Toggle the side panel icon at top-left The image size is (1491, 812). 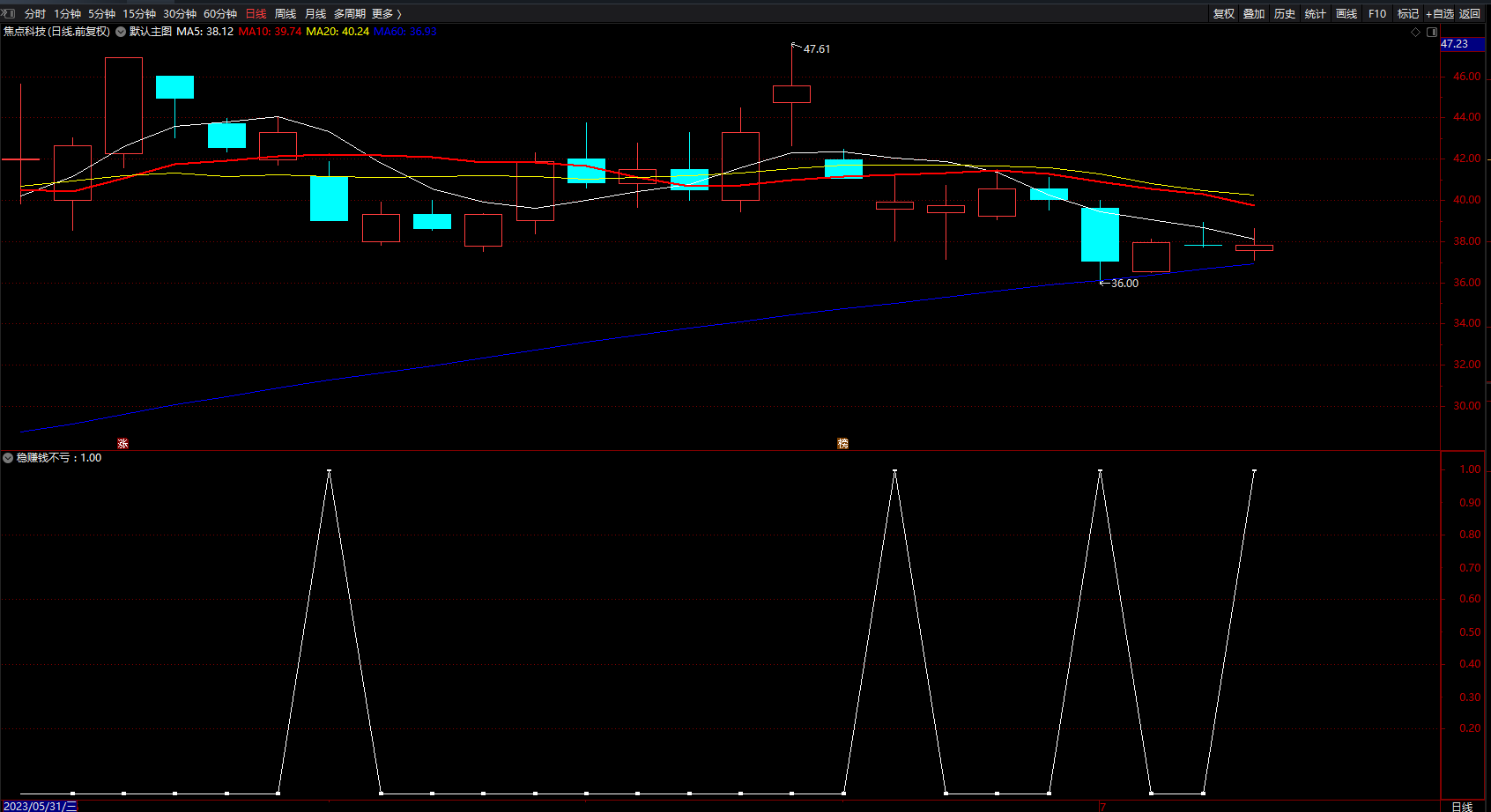click(9, 13)
